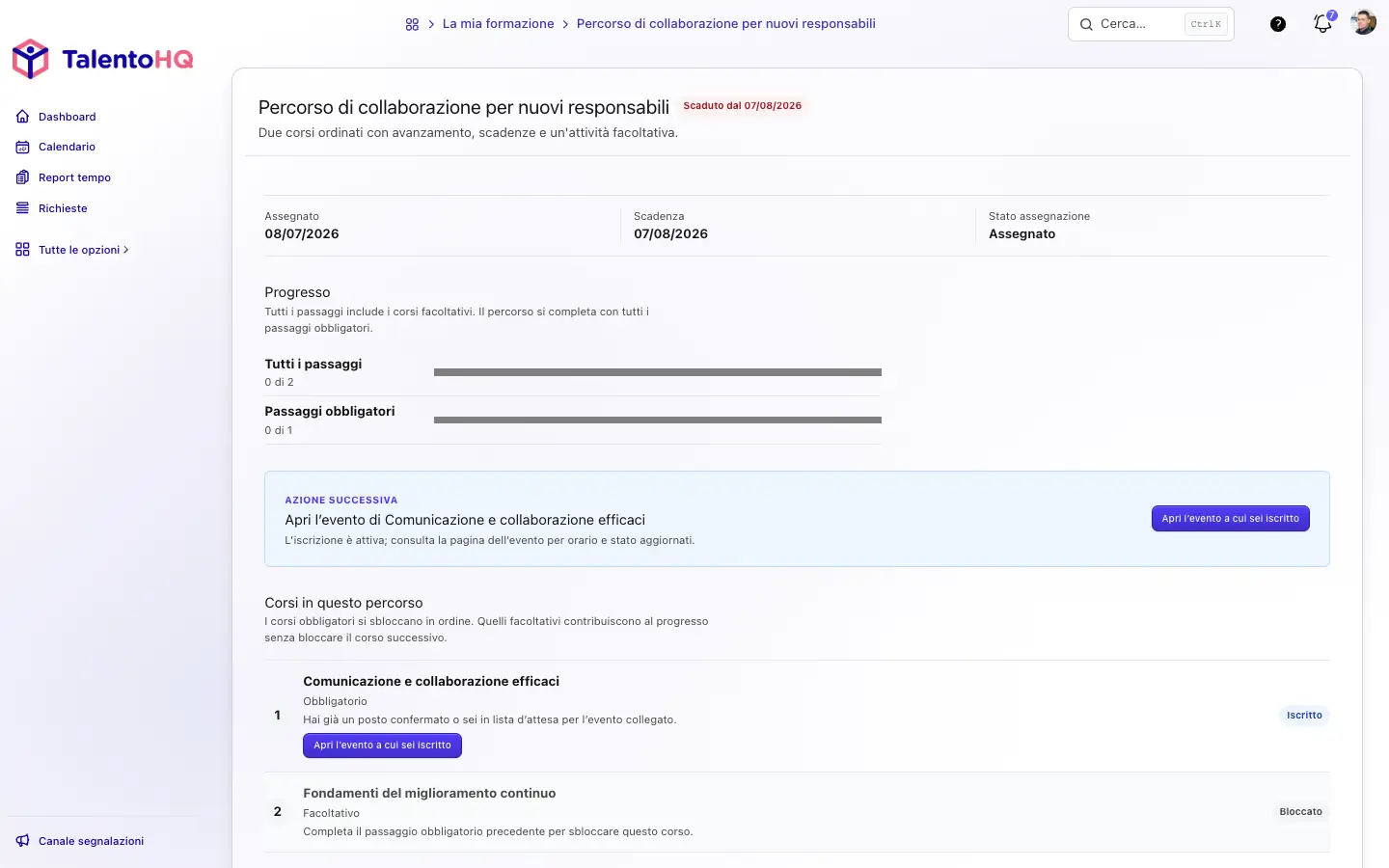Click current breadcrumb Percorso di collaborazione
Screen dimensions: 1389x868
point(726,24)
